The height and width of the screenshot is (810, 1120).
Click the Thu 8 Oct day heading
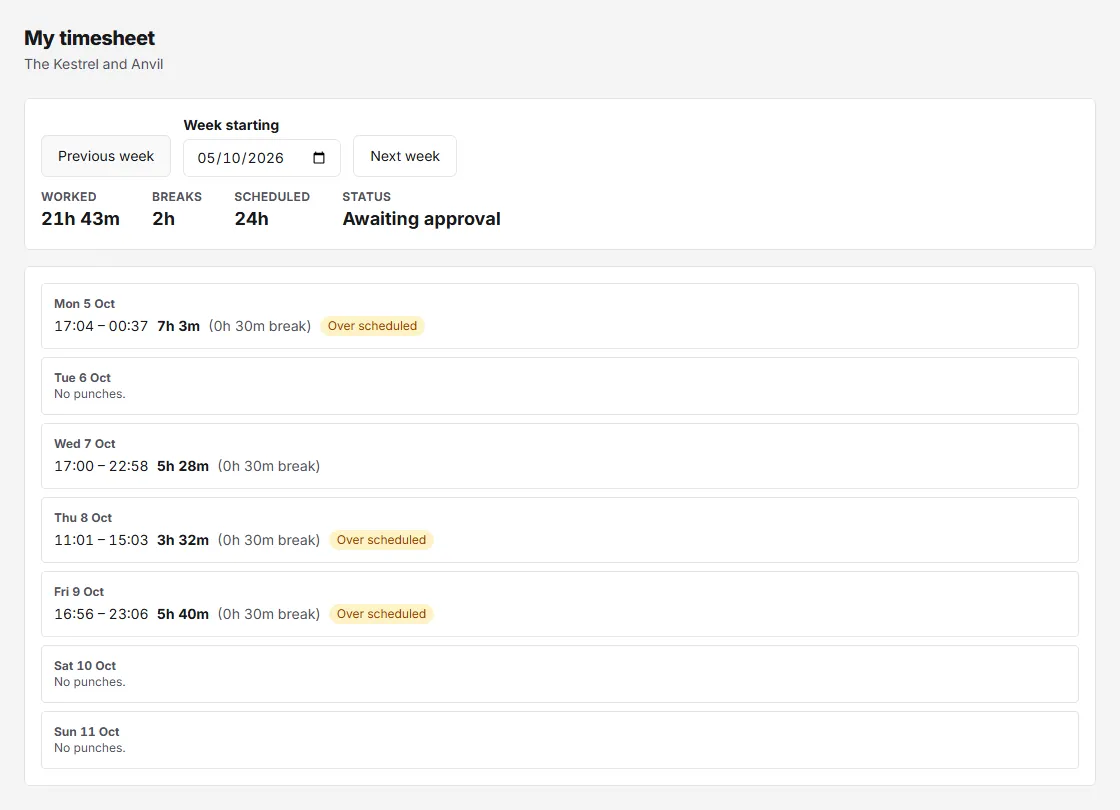coord(83,518)
